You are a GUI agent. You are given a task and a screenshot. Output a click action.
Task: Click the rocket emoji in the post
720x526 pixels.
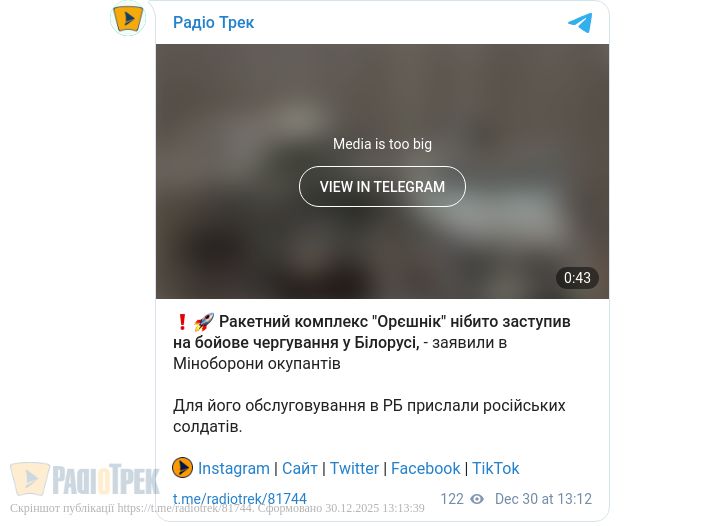(x=204, y=322)
